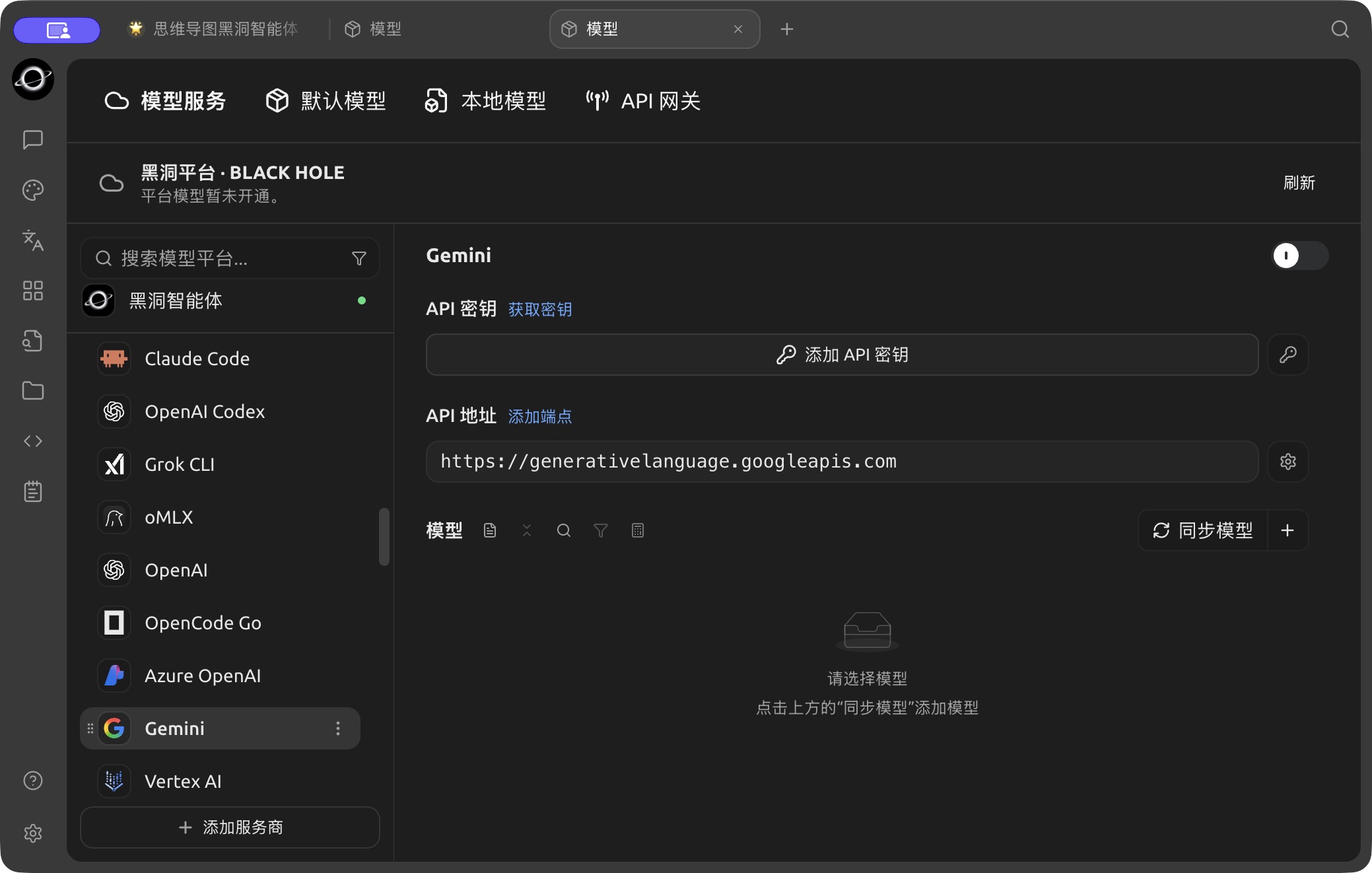Click the plus button beside 同步模型
The width and height of the screenshot is (1372, 873).
click(1287, 530)
